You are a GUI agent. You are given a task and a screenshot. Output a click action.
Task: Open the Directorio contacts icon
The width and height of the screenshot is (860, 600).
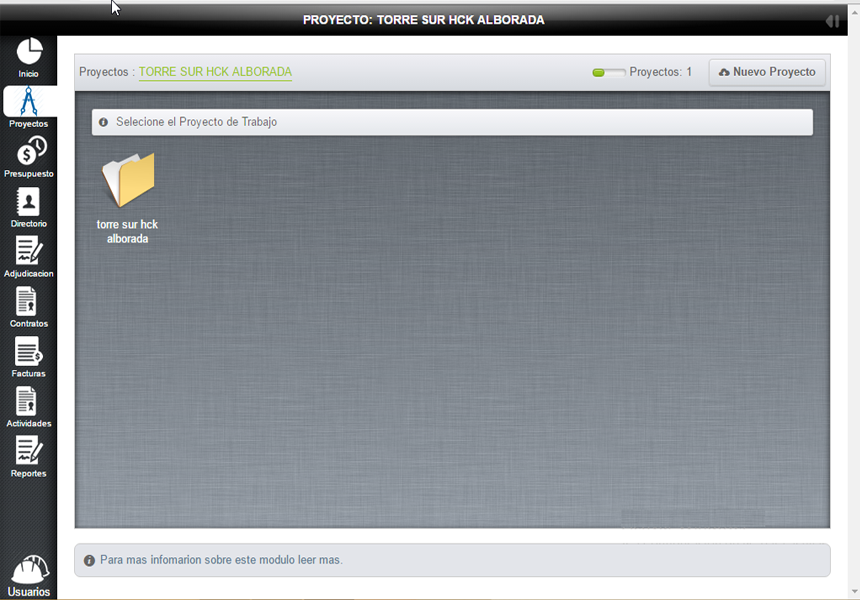point(29,202)
